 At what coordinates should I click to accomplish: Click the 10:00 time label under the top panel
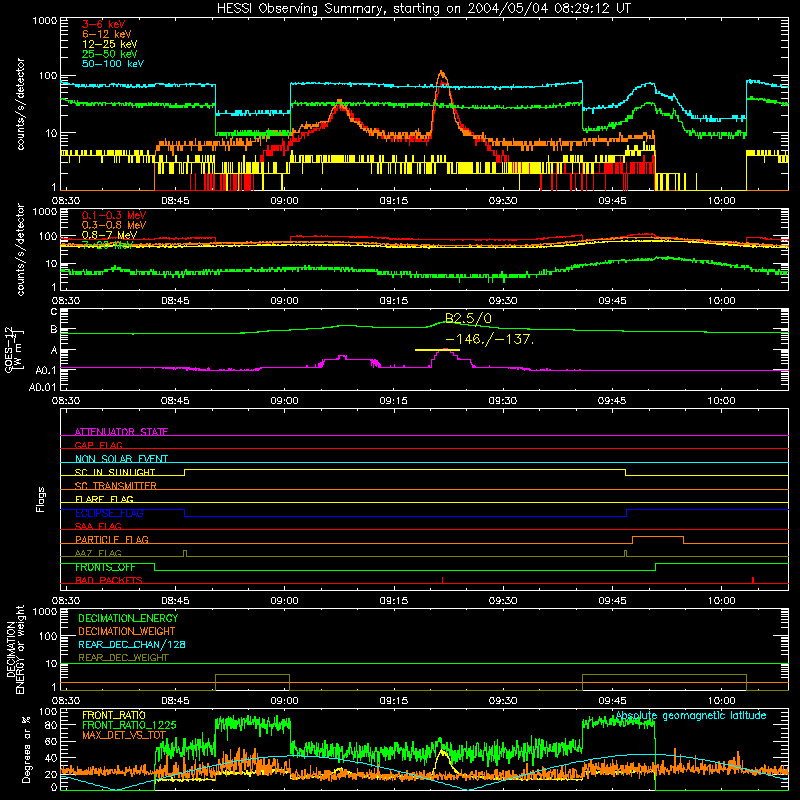pyautogui.click(x=721, y=201)
